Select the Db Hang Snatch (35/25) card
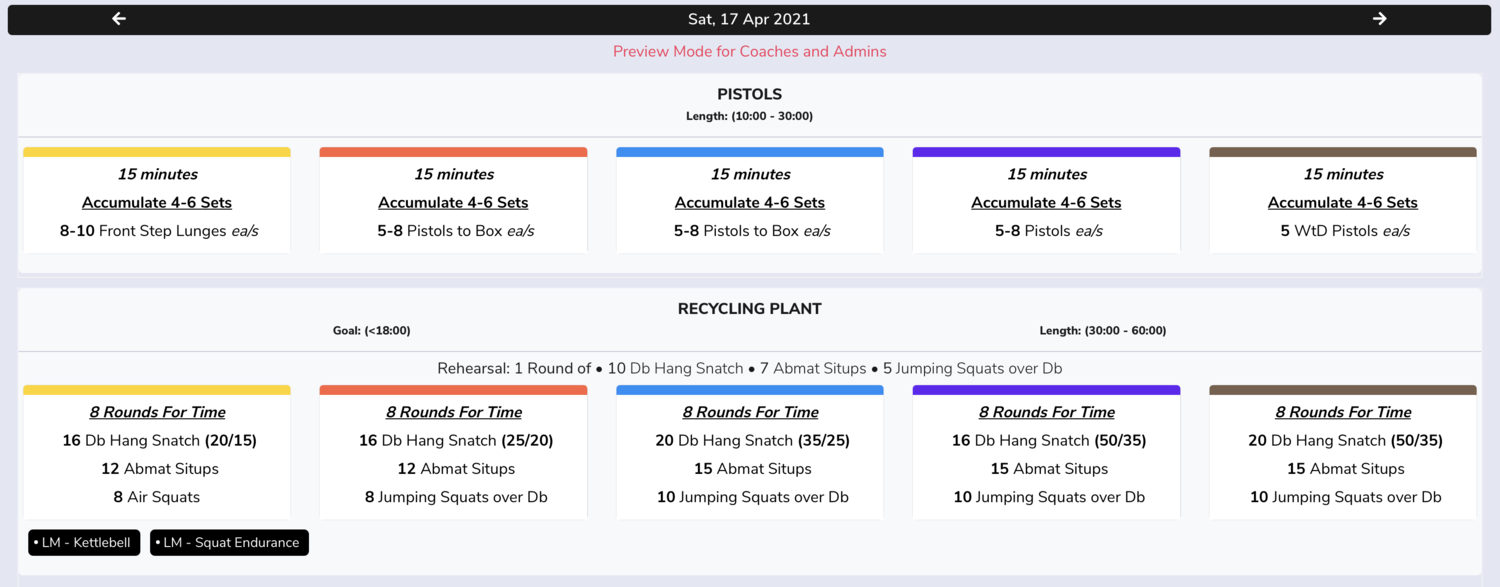The image size is (1500, 587). (x=750, y=452)
